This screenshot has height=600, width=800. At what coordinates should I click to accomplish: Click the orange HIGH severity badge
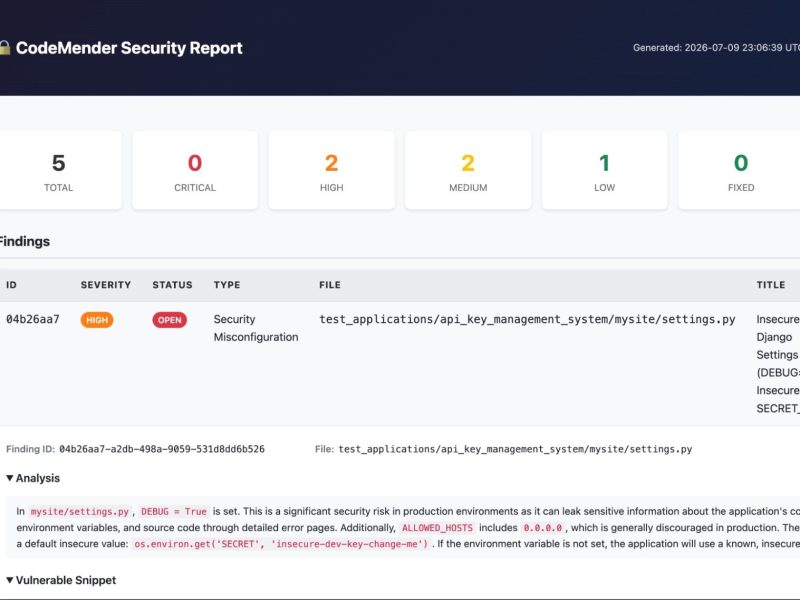[x=97, y=320]
